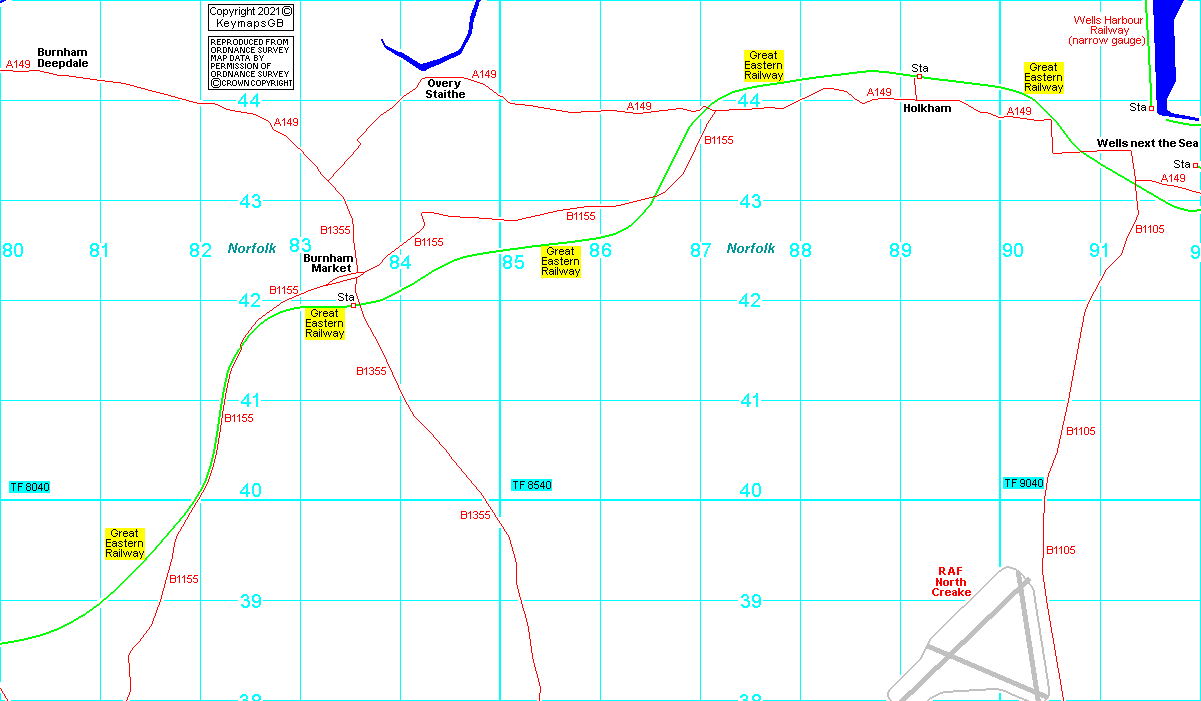Click the Wells next the Sea label
The width and height of the screenshot is (1201, 701).
click(1147, 143)
